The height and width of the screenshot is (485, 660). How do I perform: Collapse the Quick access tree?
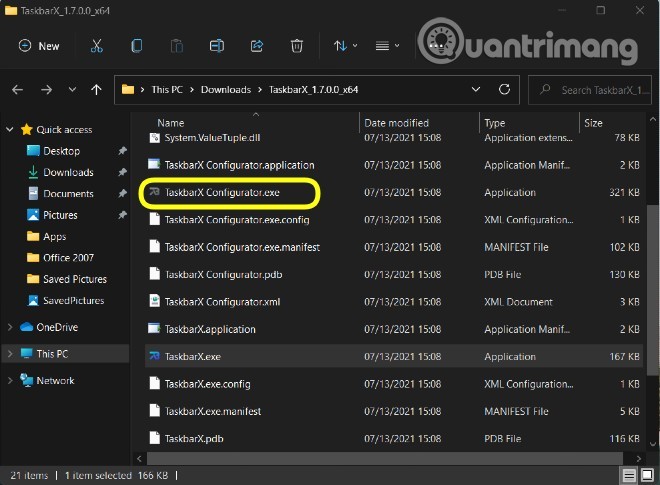(x=11, y=129)
